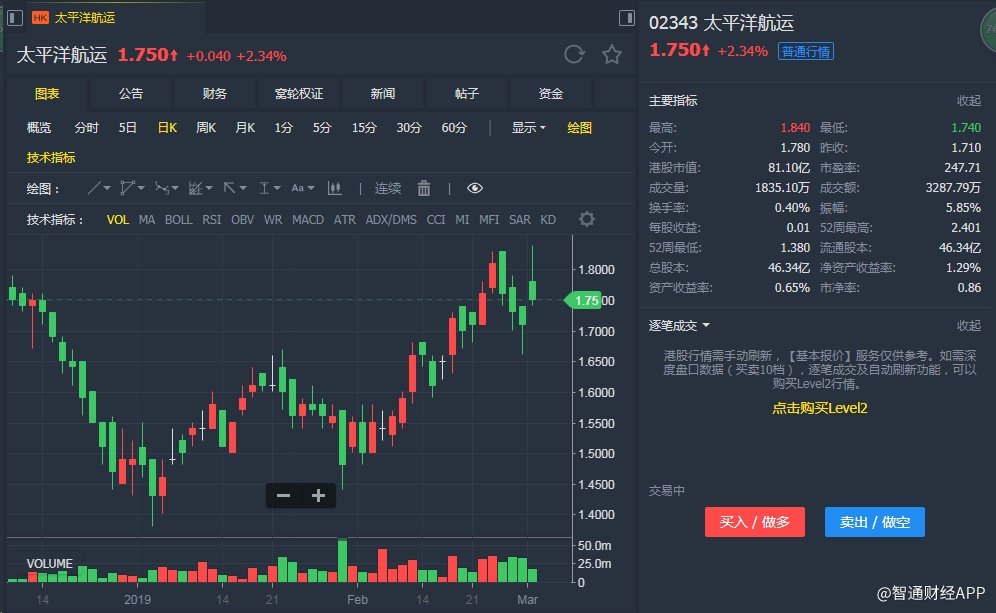The image size is (996, 613).
Task: Toggle the RSI indicator
Action: (212, 220)
